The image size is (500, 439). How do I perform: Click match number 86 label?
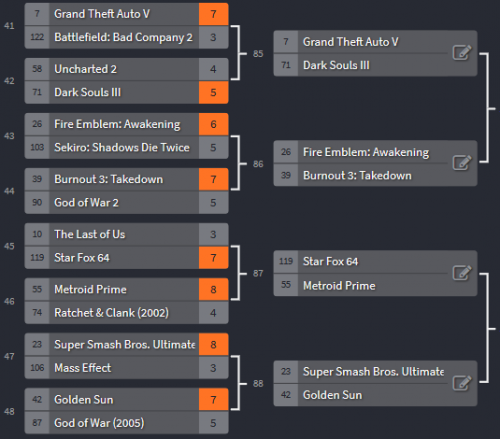(258, 164)
